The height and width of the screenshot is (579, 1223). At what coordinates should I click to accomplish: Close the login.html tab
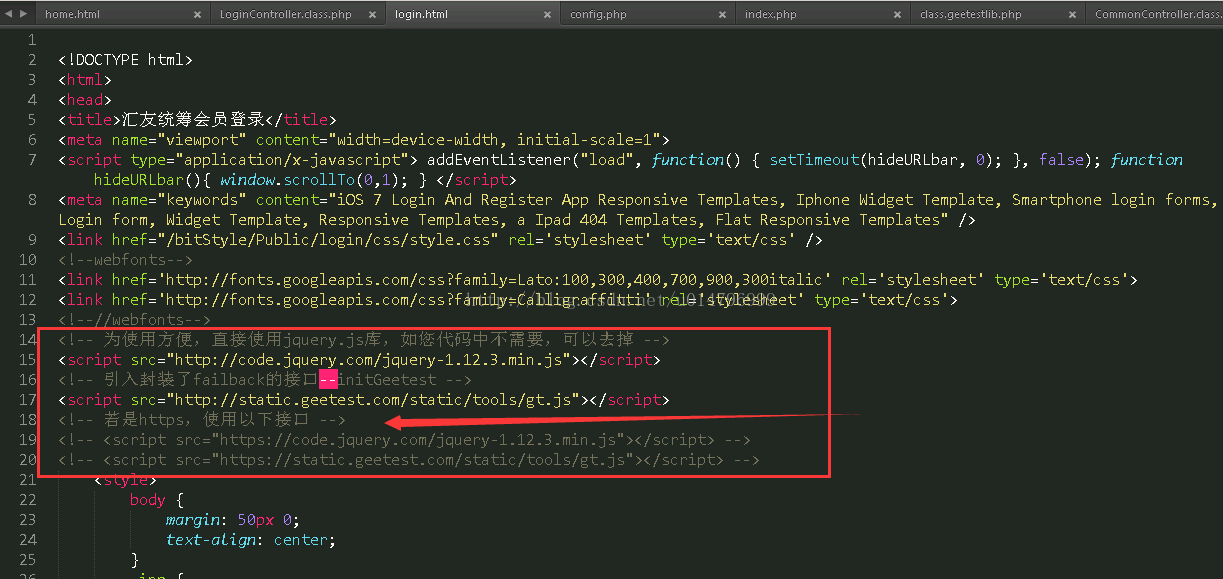click(x=547, y=14)
